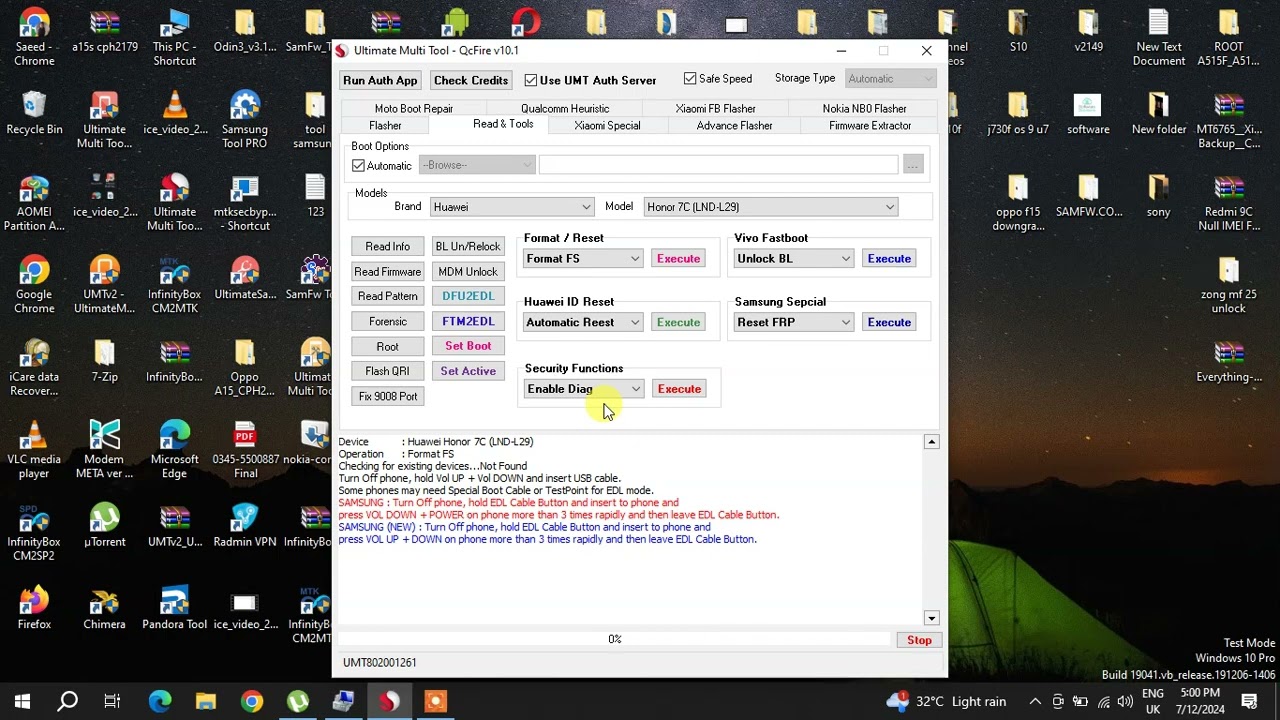Switch to the Advance Flasher tab
The image size is (1280, 720).
(734, 126)
